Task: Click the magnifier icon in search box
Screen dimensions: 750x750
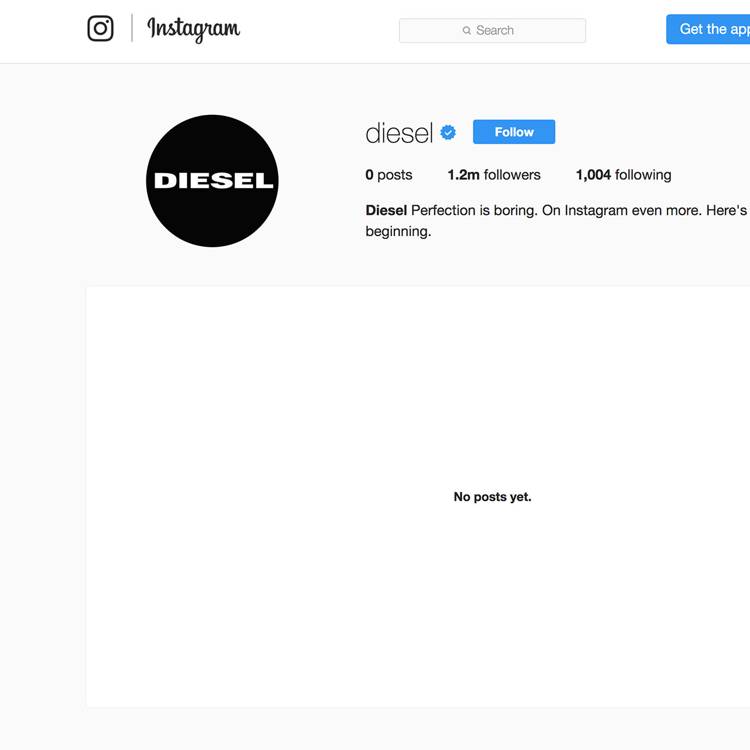Action: 466,31
